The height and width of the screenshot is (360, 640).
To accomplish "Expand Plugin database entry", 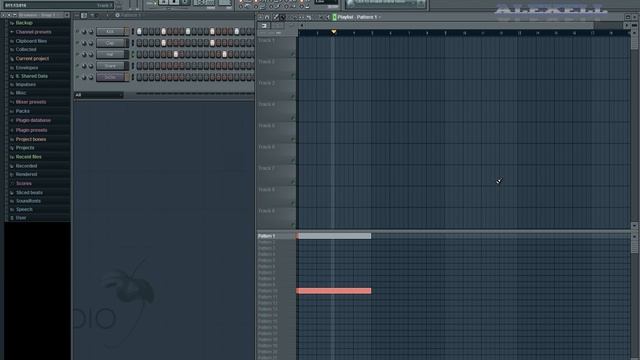I will 33,120.
